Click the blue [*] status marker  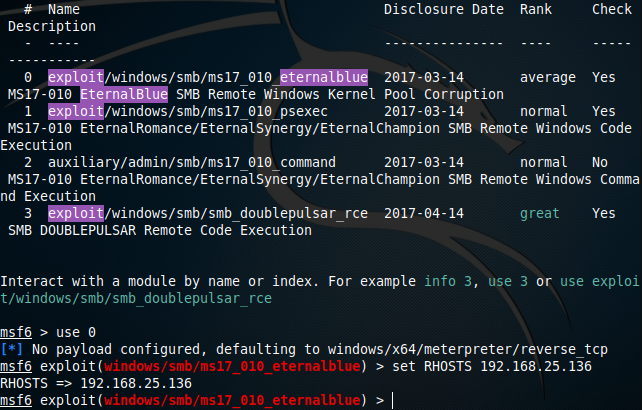coord(11,349)
